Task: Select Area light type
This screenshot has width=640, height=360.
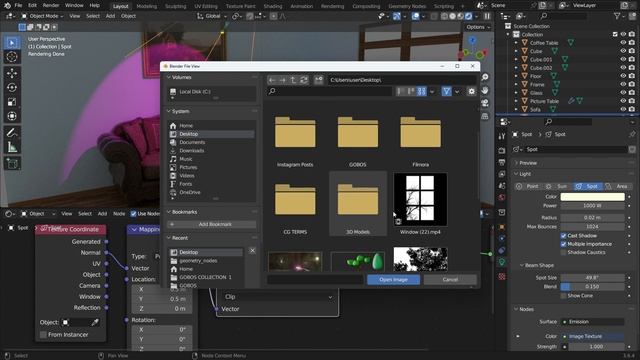Action: click(617, 186)
